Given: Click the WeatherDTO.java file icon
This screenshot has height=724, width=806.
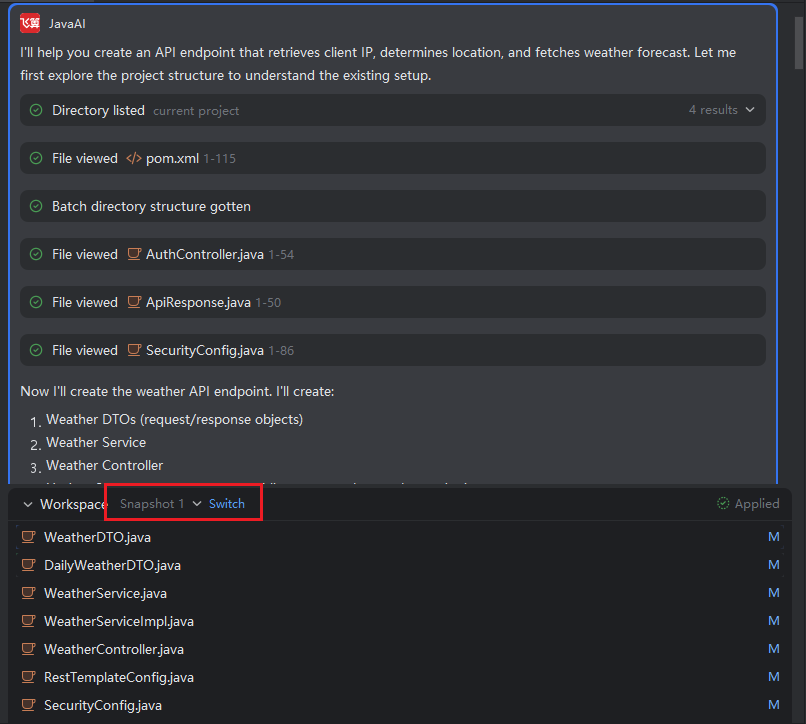Looking at the screenshot, I should point(28,537).
